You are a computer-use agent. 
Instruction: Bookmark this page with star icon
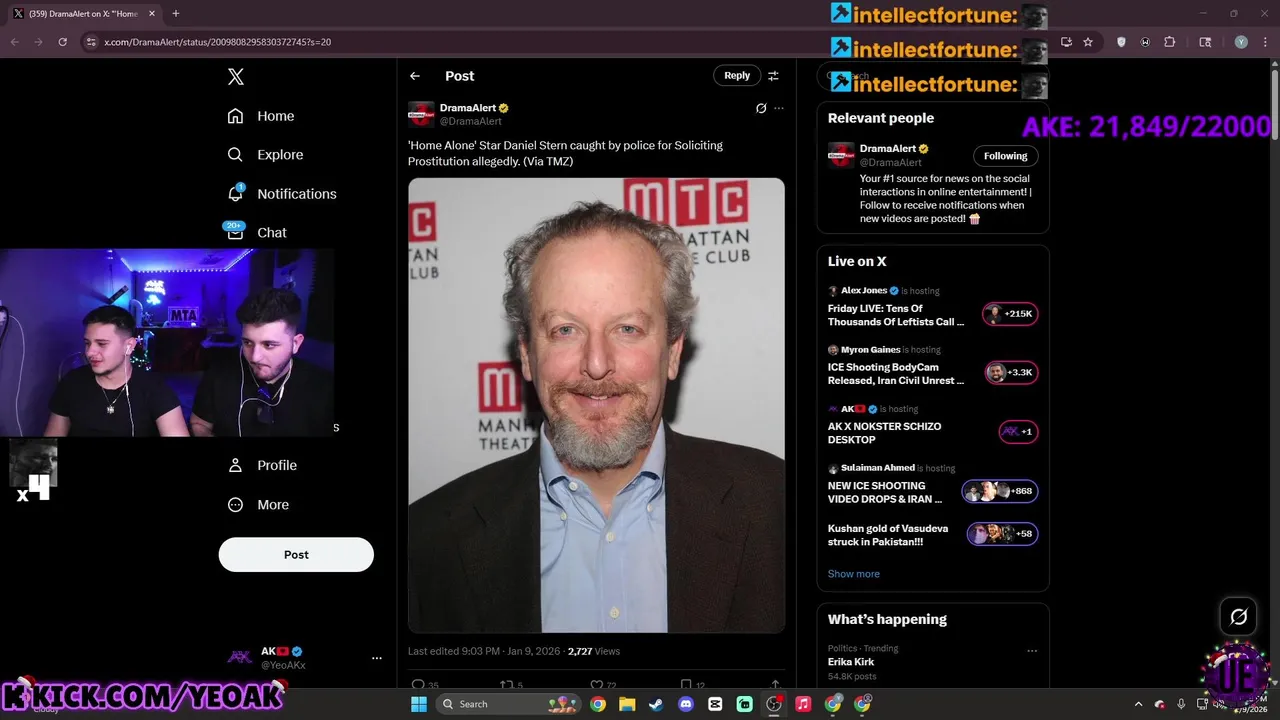coord(1088,42)
